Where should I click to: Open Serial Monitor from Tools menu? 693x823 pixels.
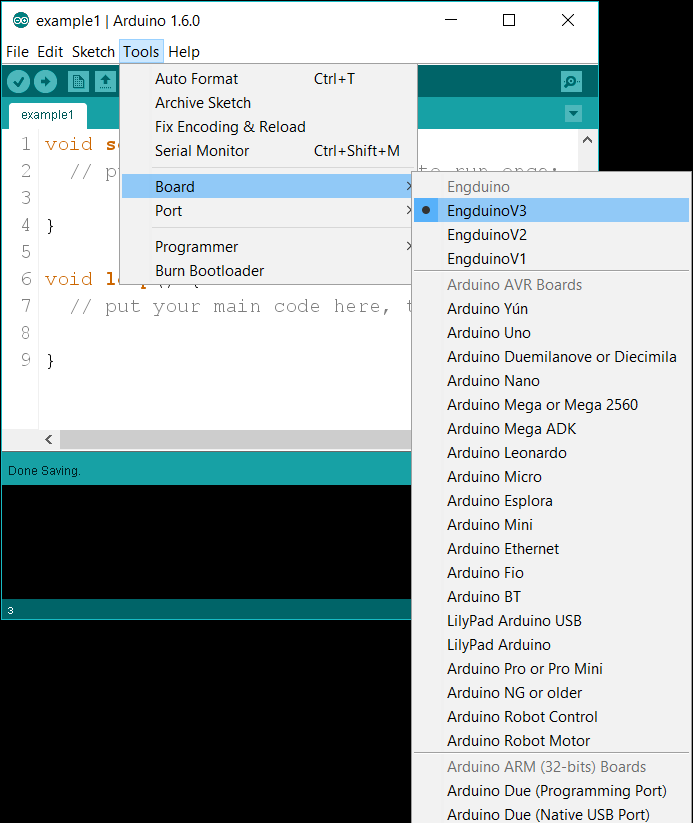[x=267, y=151]
